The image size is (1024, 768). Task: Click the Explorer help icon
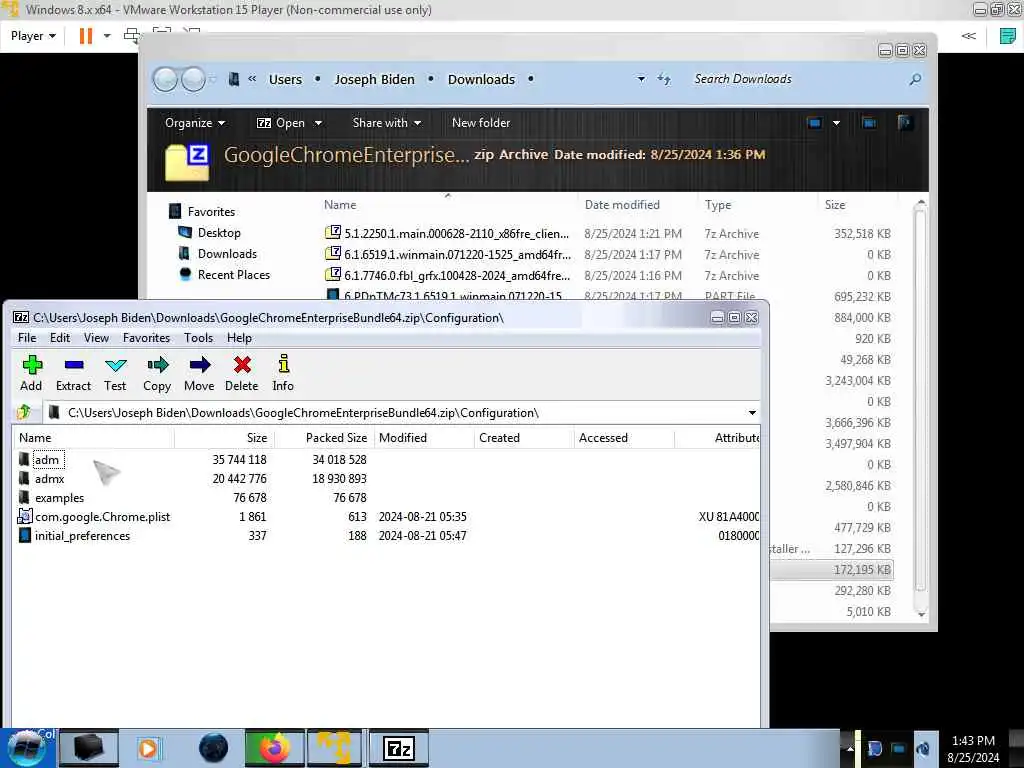click(904, 123)
